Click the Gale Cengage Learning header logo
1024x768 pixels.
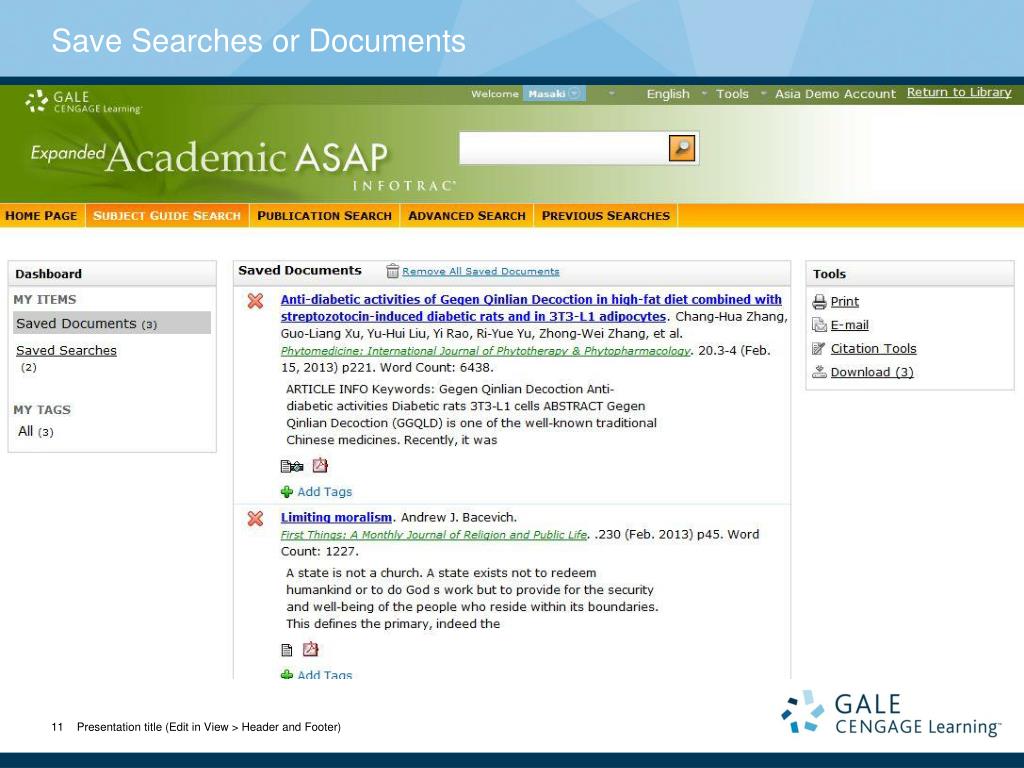[x=83, y=102]
